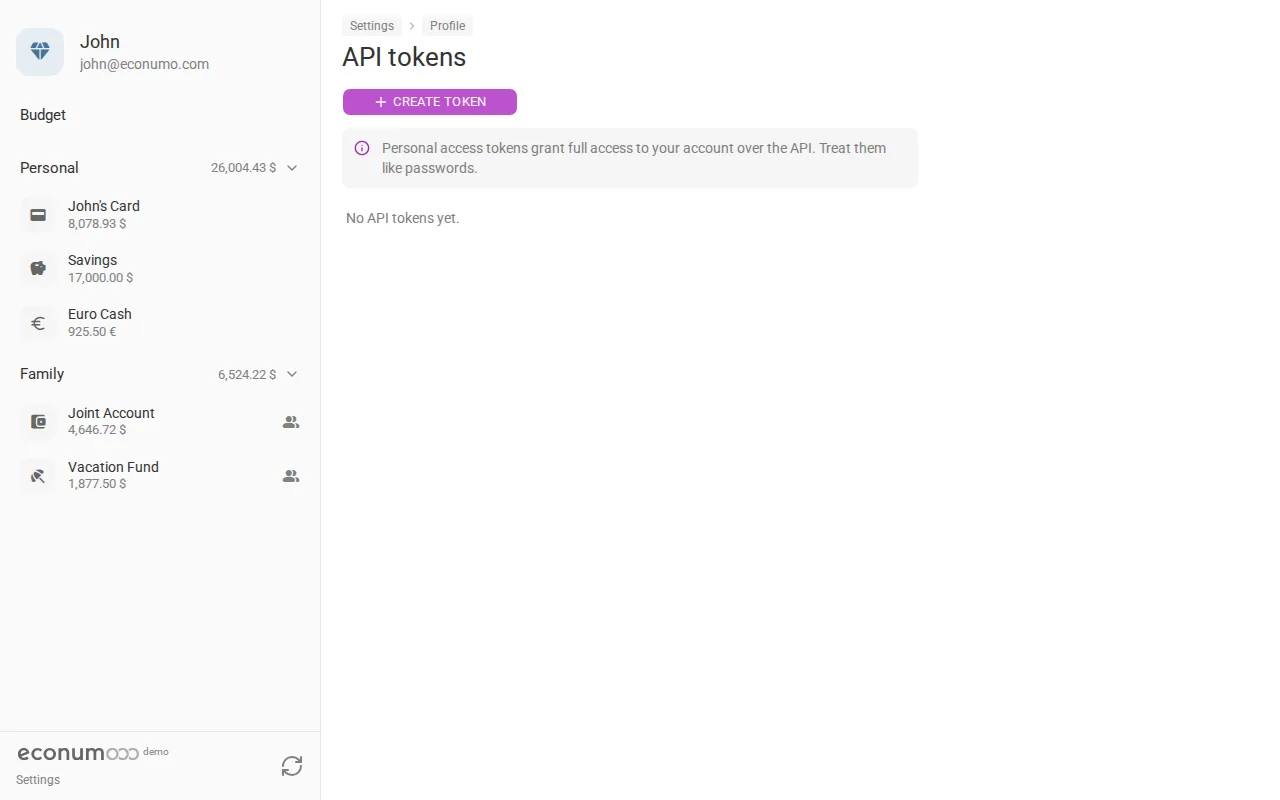Click the Joint Account wallet icon
The height and width of the screenshot is (800, 1280).
(38, 422)
